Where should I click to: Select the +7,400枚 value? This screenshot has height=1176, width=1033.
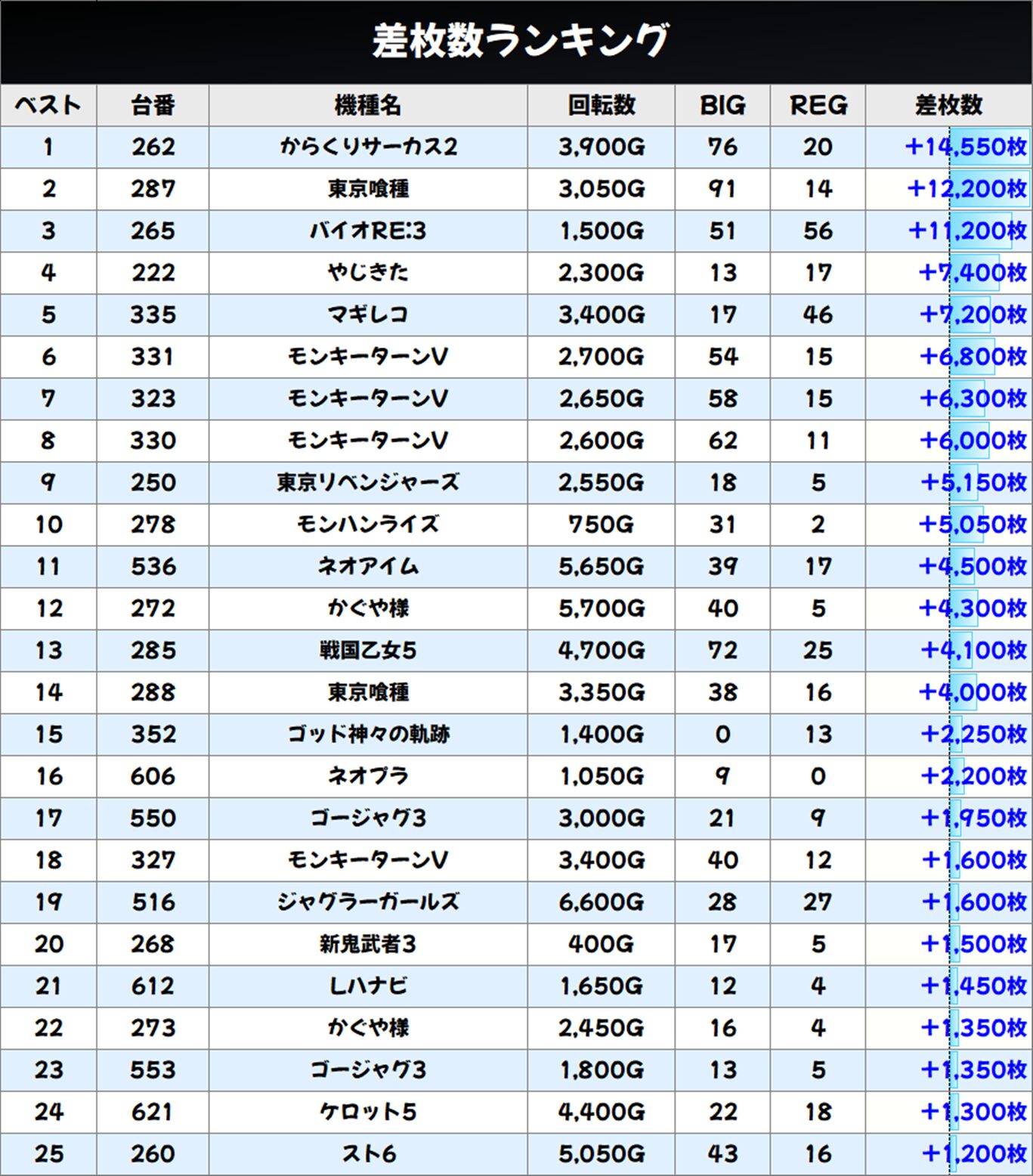point(973,273)
